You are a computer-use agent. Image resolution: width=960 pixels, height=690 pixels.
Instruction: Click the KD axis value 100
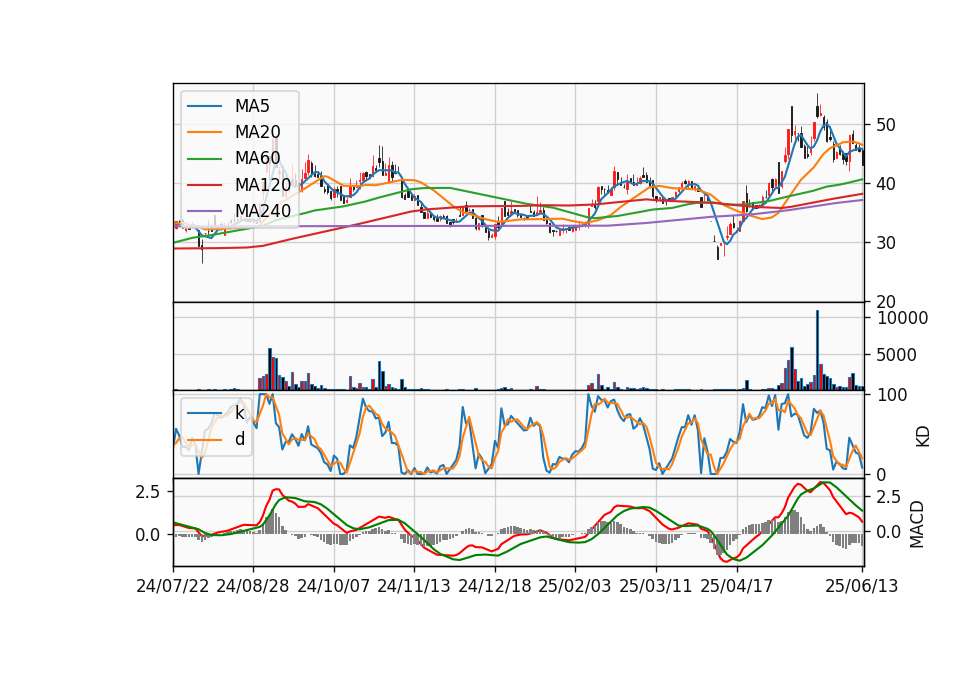coord(892,395)
